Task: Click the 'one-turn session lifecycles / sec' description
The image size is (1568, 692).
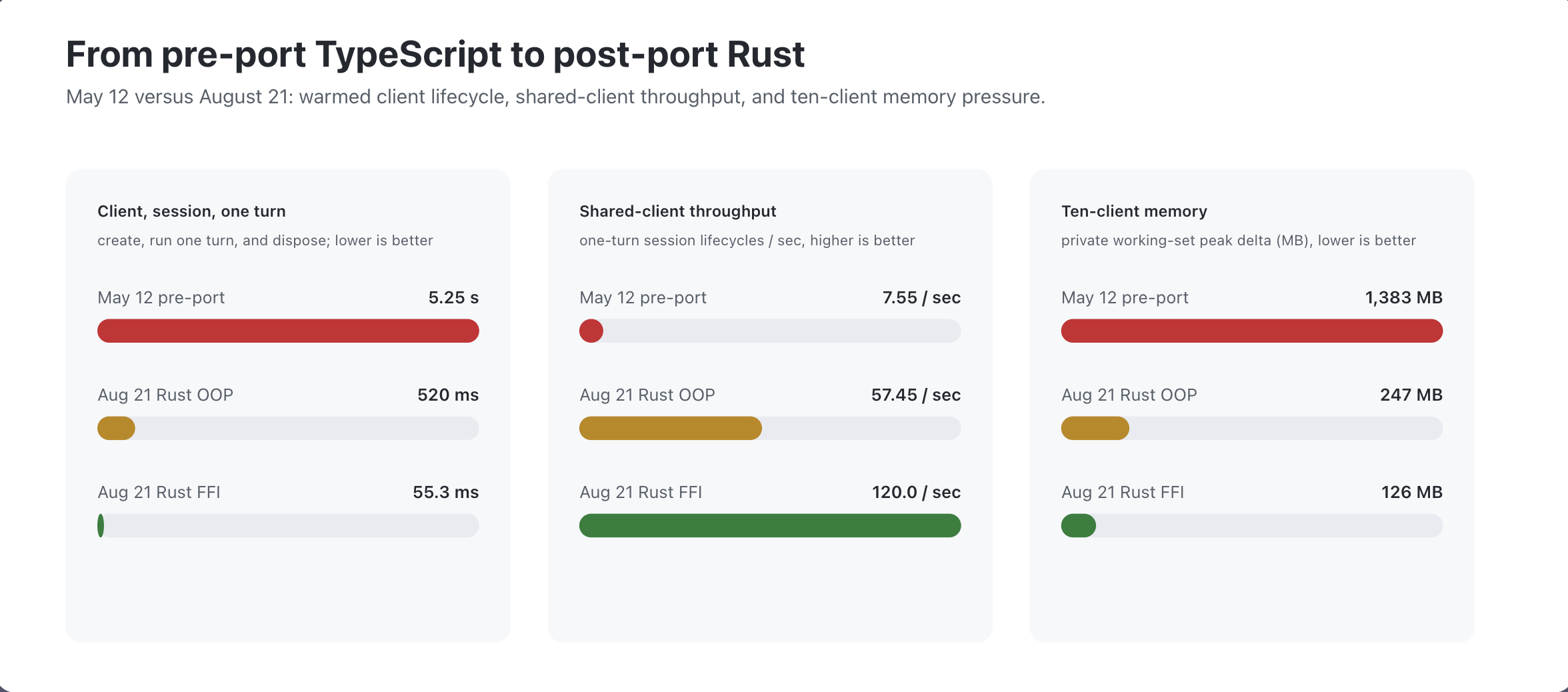Action: (x=747, y=241)
